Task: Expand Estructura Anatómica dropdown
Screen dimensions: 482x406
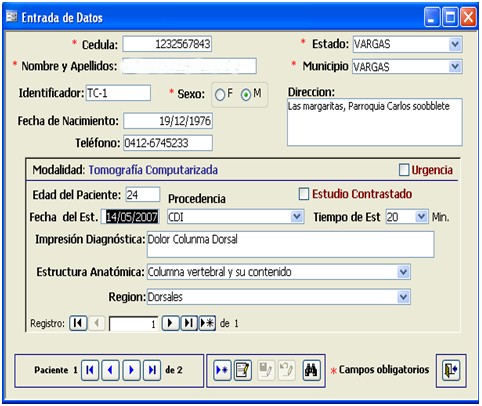Action: 403,272
